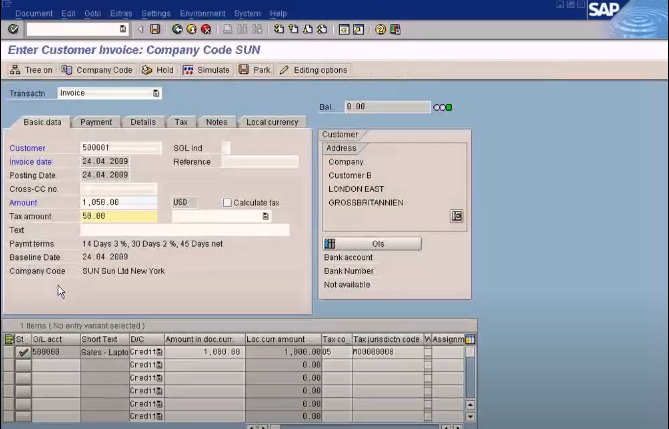Click the Find Next icon
Screen dimensions: 669x429
click(x=257, y=29)
